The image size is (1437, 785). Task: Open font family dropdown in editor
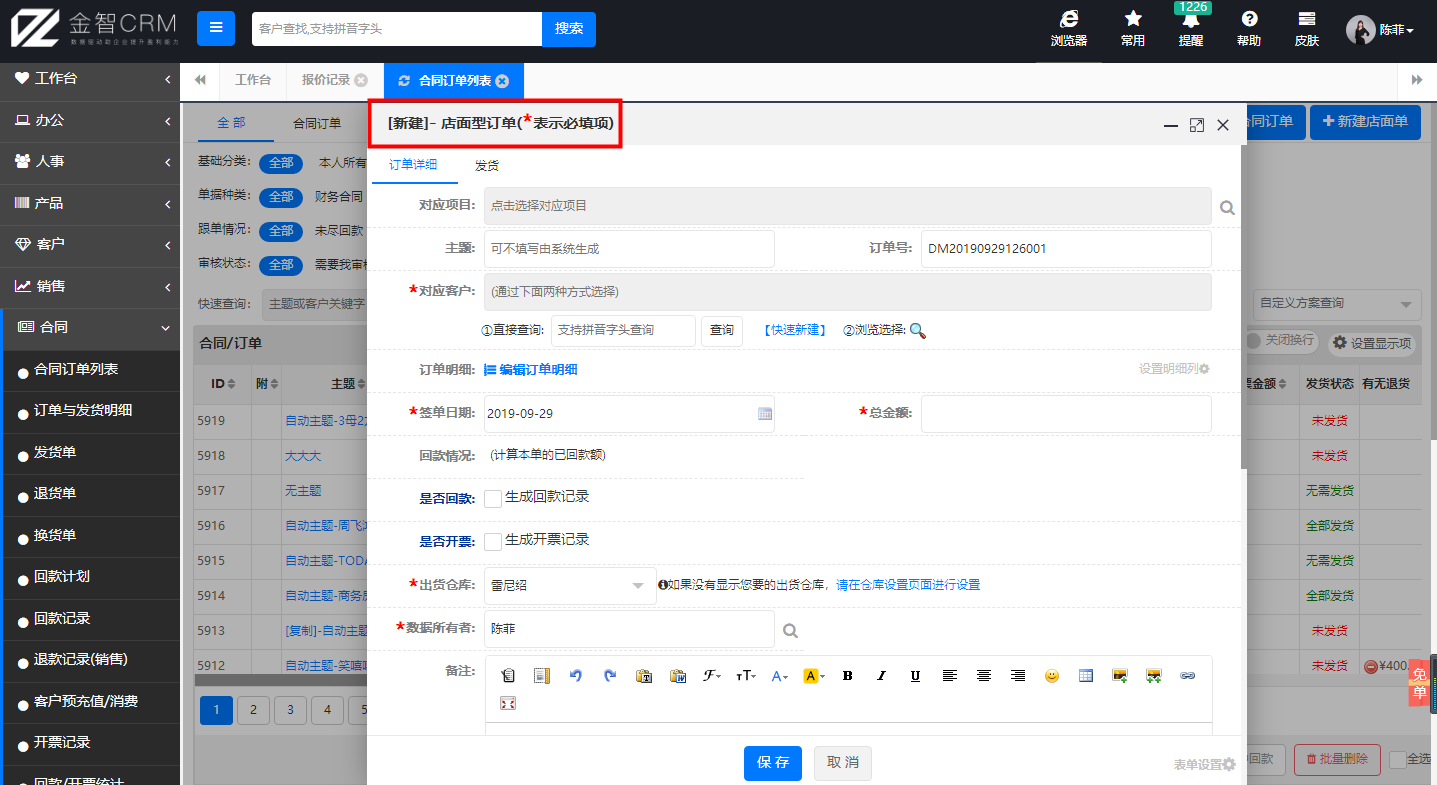tap(713, 676)
